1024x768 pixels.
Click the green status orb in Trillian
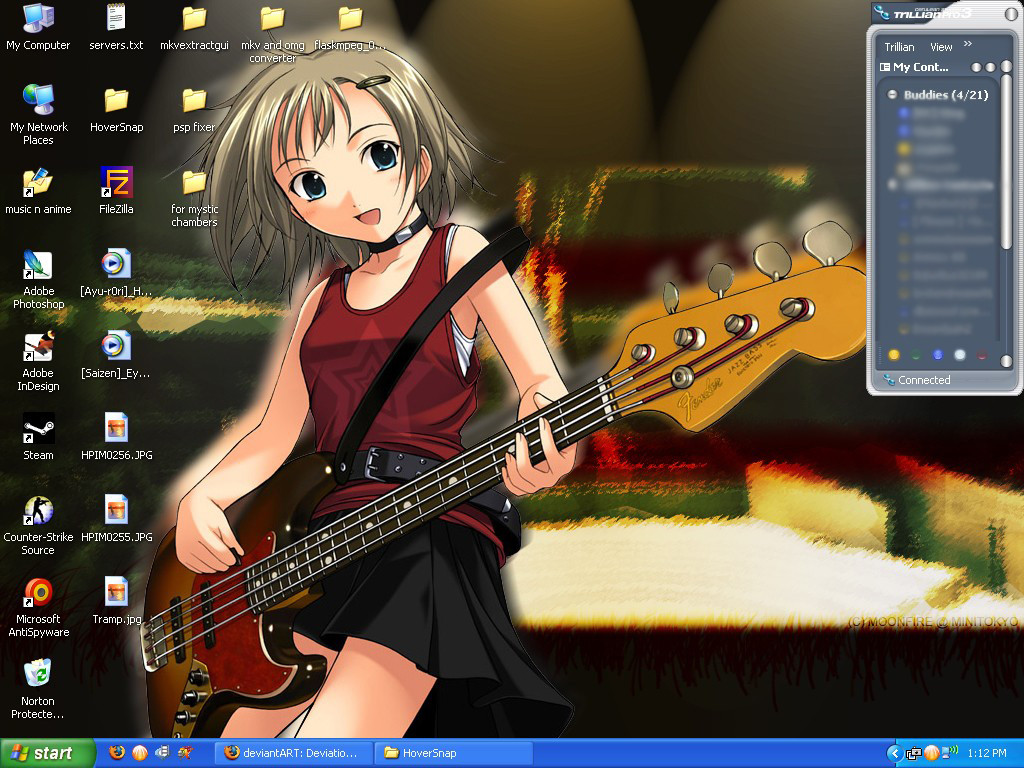[916, 355]
